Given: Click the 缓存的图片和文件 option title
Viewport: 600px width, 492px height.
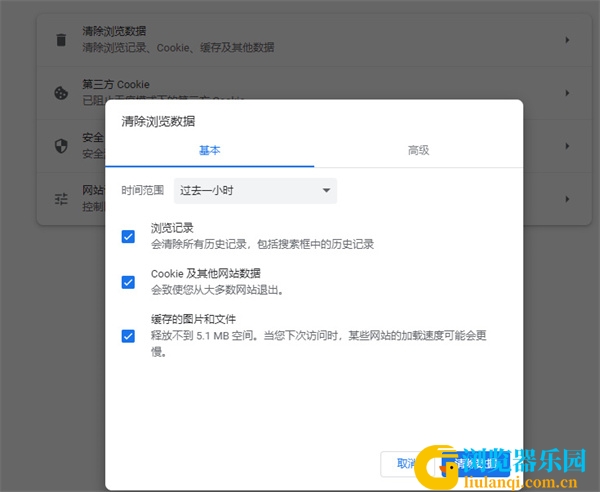Looking at the screenshot, I should [193, 319].
